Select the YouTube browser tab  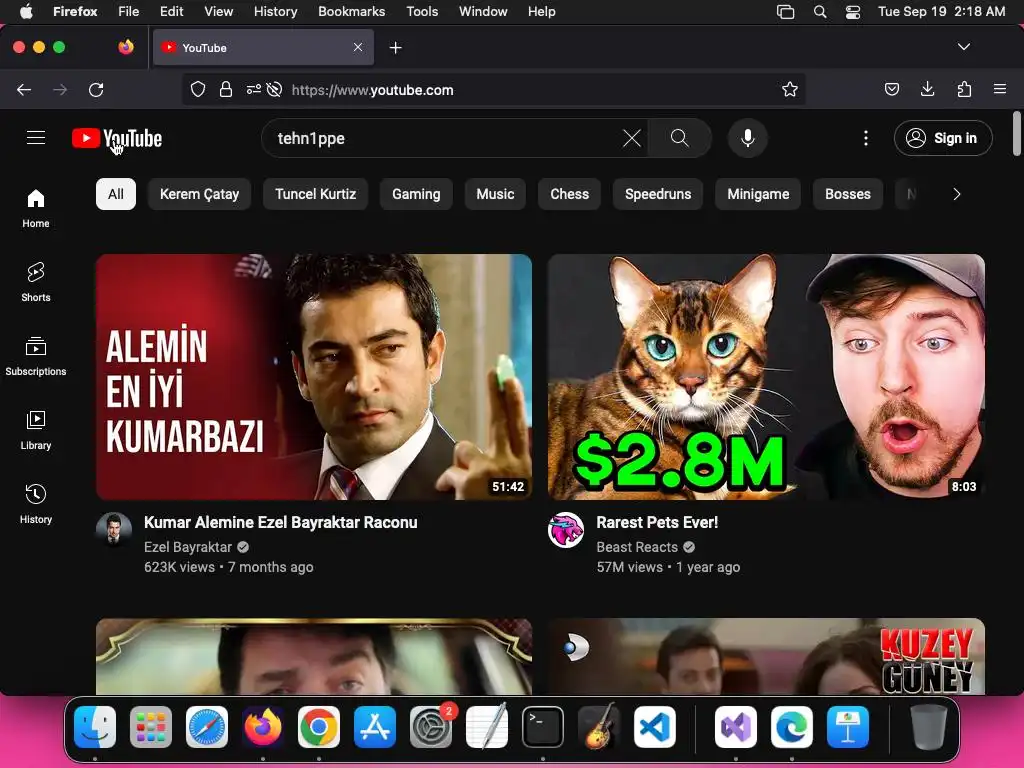click(263, 47)
